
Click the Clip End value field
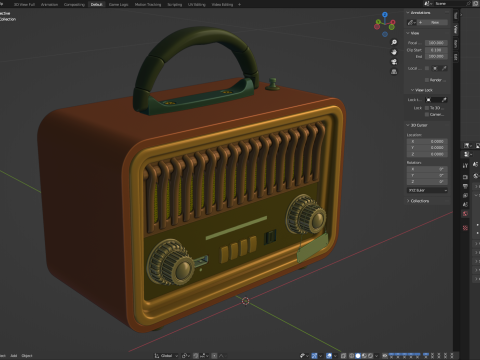436,56
